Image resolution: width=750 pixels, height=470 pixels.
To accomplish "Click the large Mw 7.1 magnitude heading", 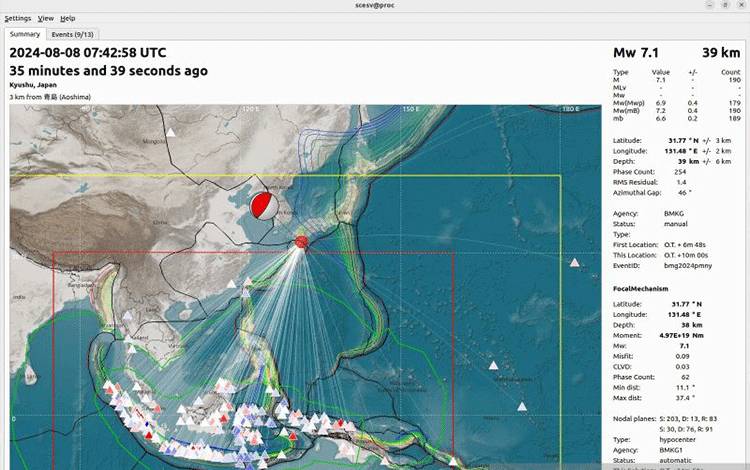I will tap(636, 53).
